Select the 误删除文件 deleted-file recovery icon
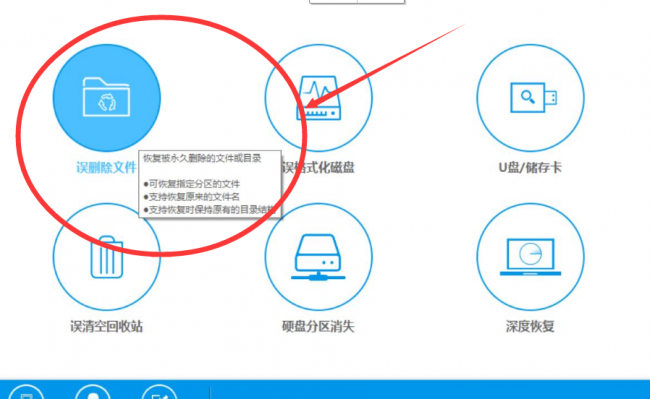The width and height of the screenshot is (650, 399). coord(107,98)
